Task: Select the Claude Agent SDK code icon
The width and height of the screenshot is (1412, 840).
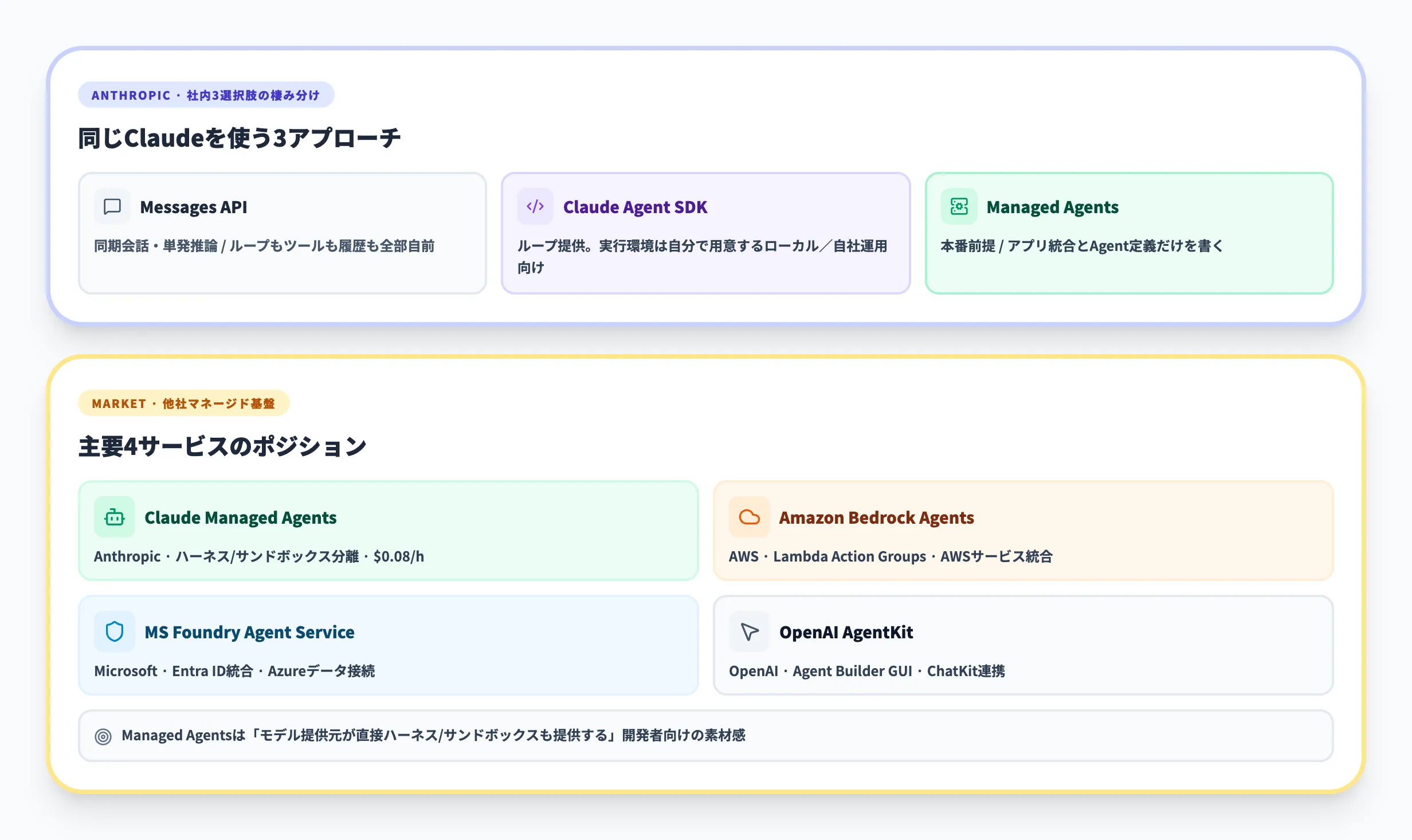Action: tap(535, 207)
